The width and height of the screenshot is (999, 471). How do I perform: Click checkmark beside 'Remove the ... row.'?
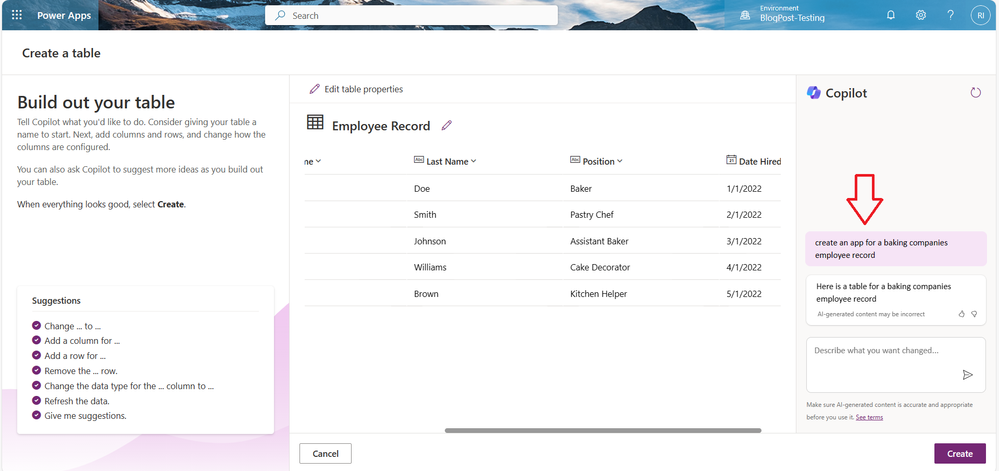point(36,370)
